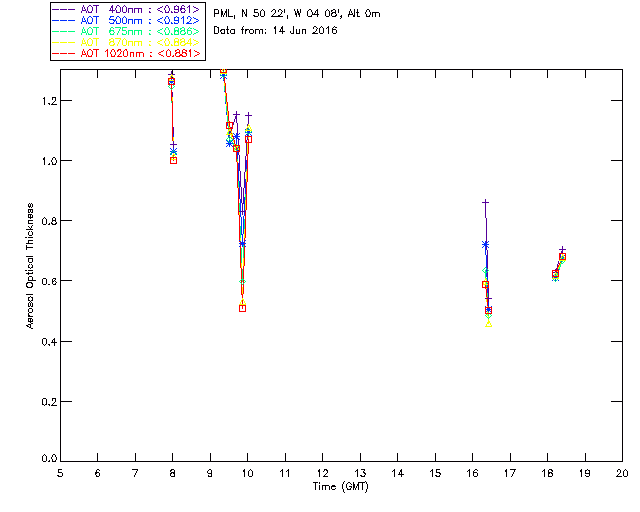Click the PML station location header text
Screen dimensions: 640x512
tap(297, 14)
